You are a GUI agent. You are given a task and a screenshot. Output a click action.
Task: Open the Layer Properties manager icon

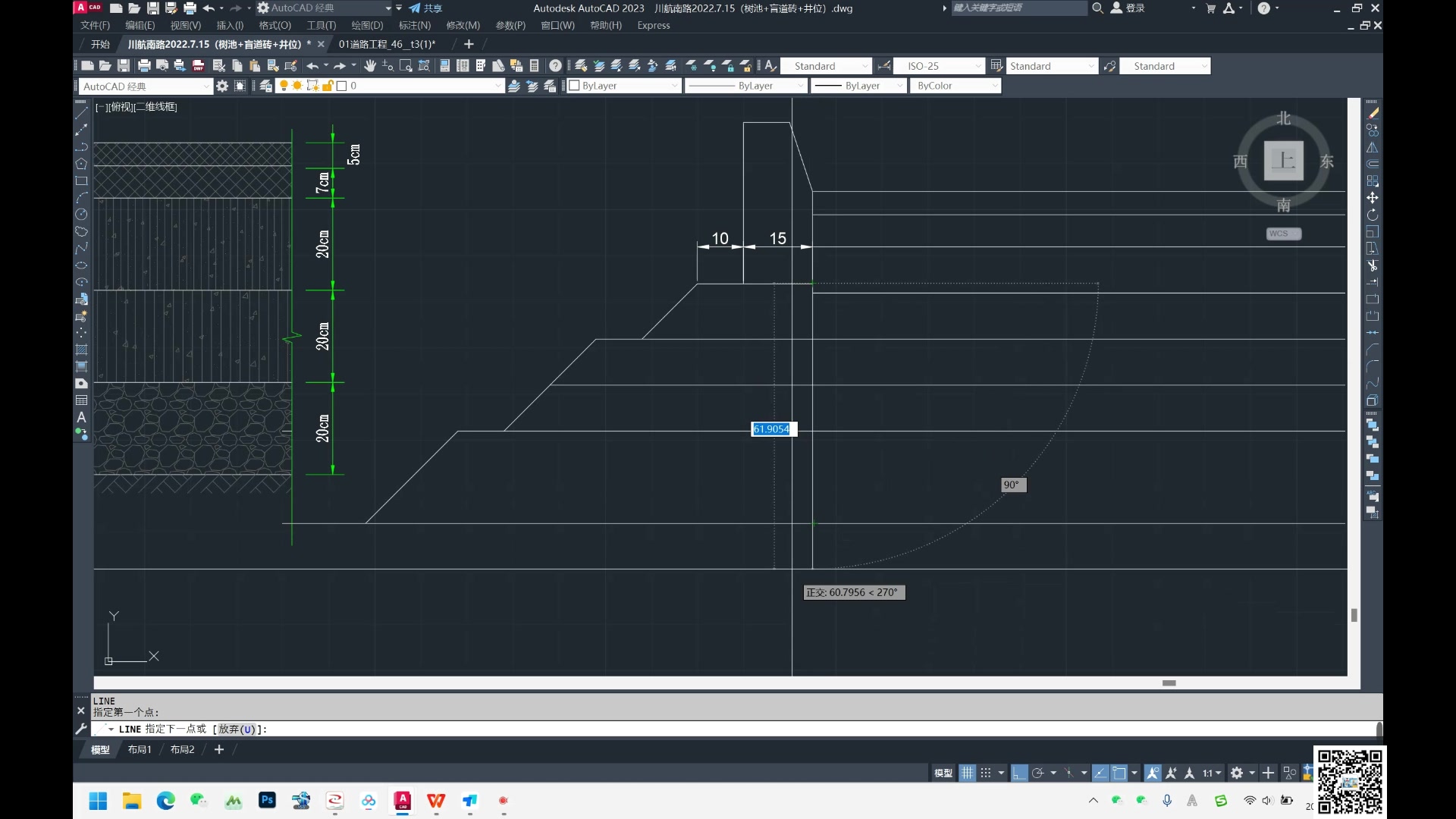(x=265, y=86)
